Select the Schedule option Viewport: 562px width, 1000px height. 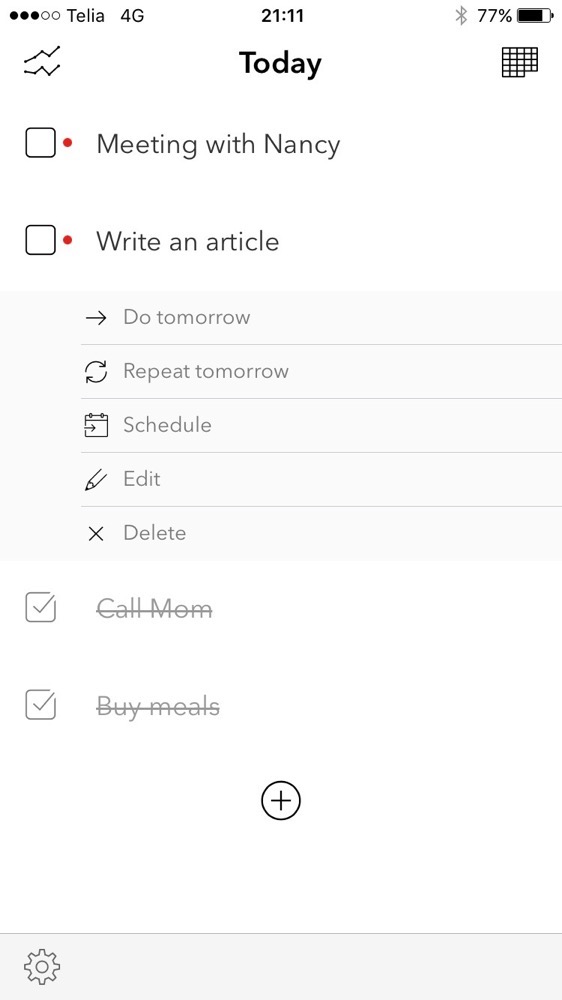[322, 425]
